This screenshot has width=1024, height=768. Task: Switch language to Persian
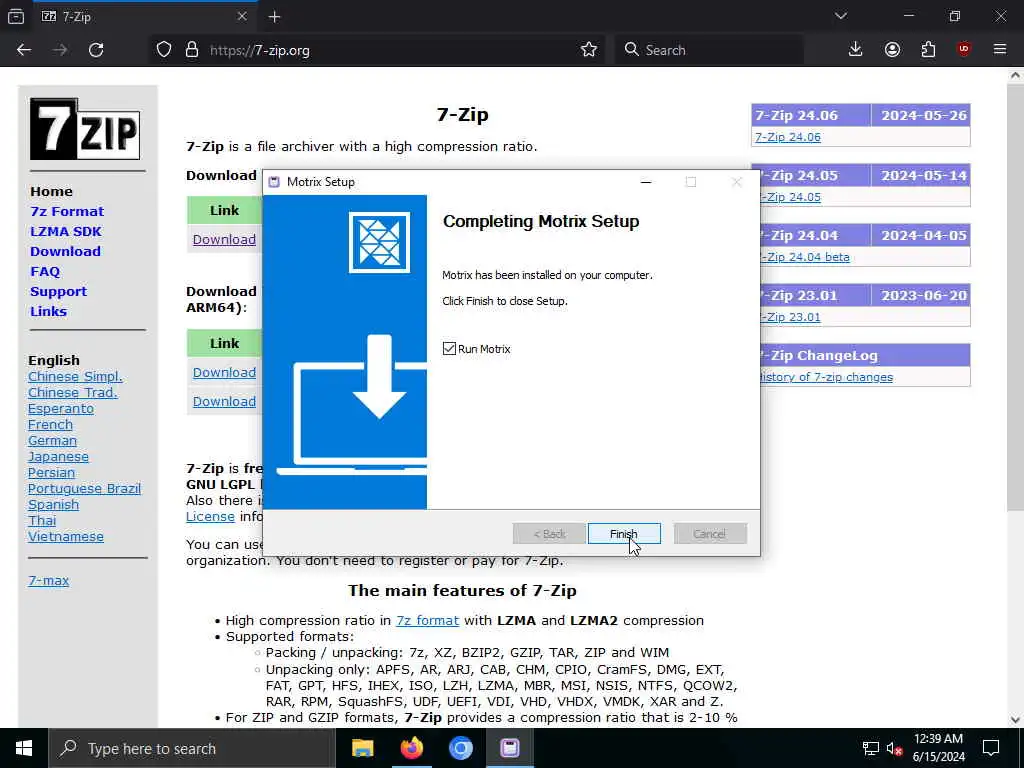(51, 473)
